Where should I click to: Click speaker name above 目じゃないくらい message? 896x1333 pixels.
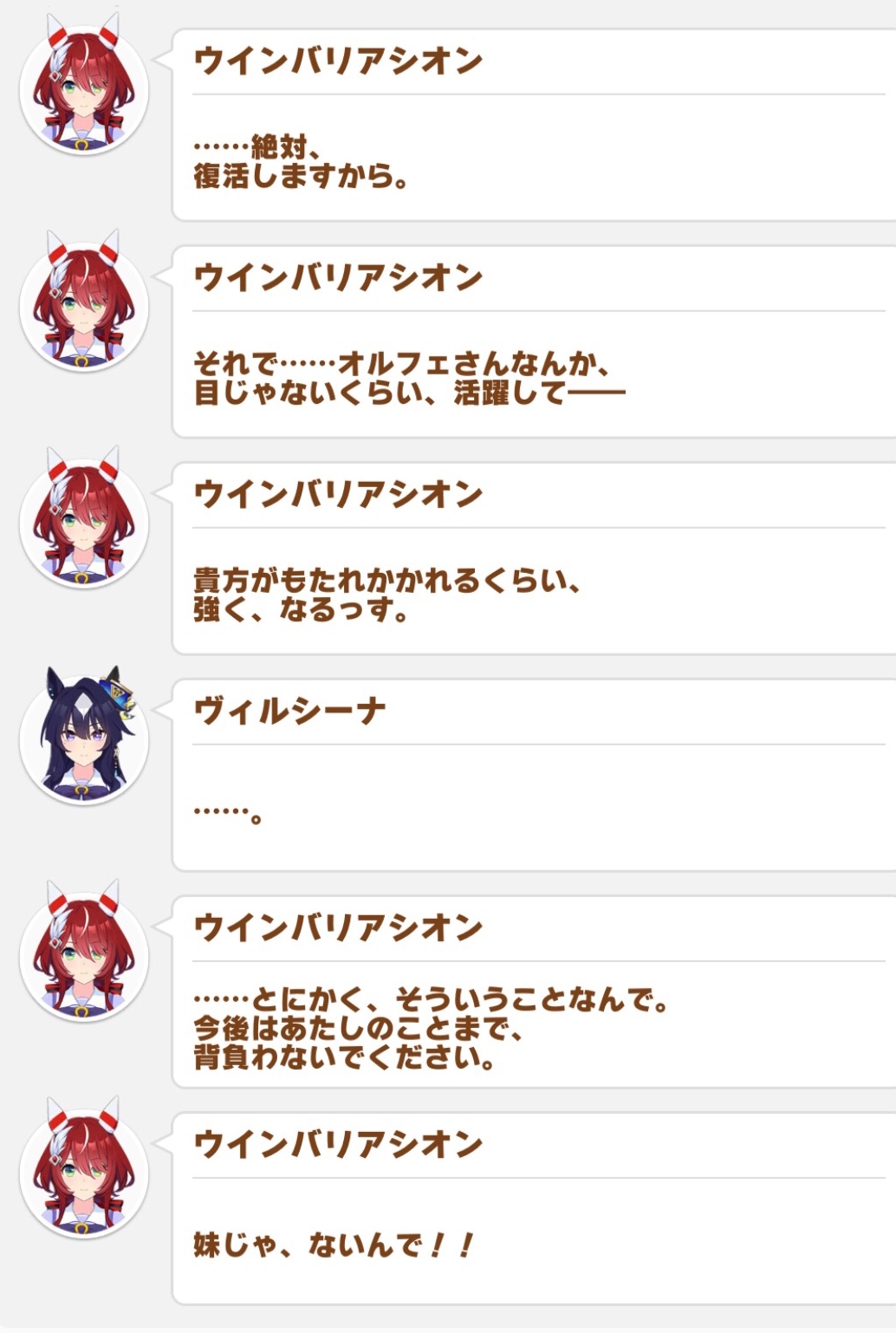338,278
